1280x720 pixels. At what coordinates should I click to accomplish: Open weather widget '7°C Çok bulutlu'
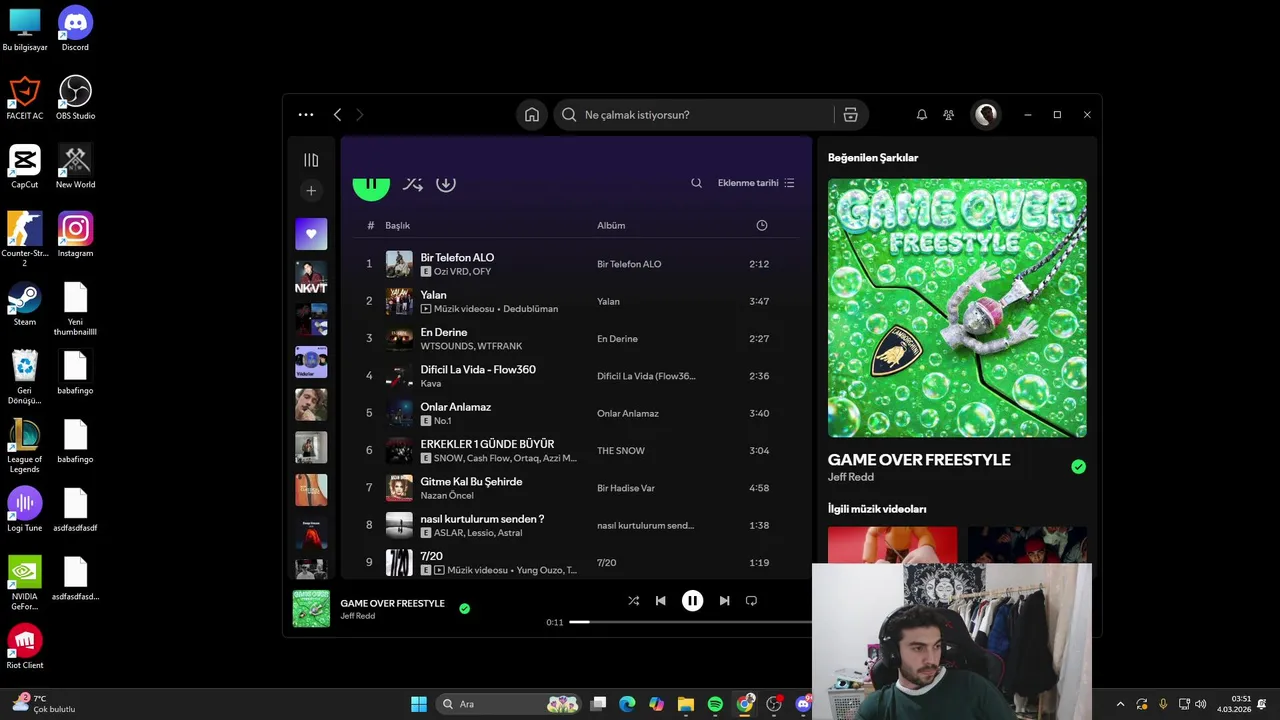tap(45, 704)
